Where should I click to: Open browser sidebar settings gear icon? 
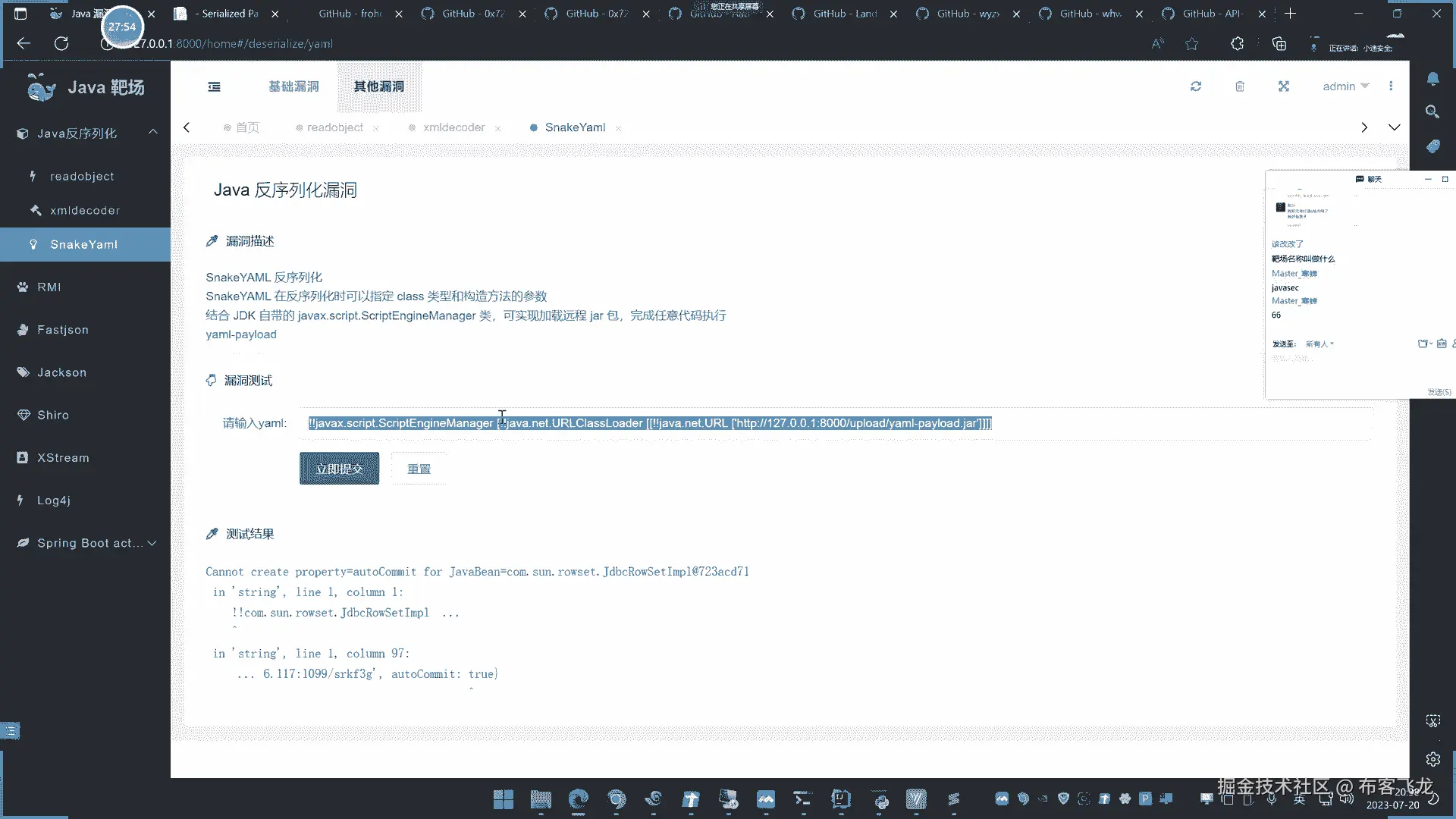click(x=1432, y=759)
